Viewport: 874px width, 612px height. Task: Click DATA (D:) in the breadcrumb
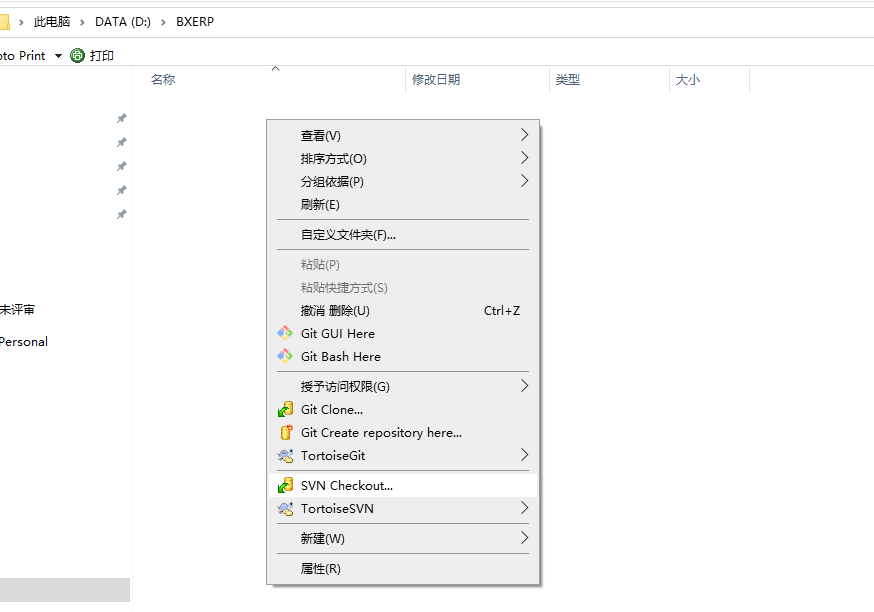point(123,22)
